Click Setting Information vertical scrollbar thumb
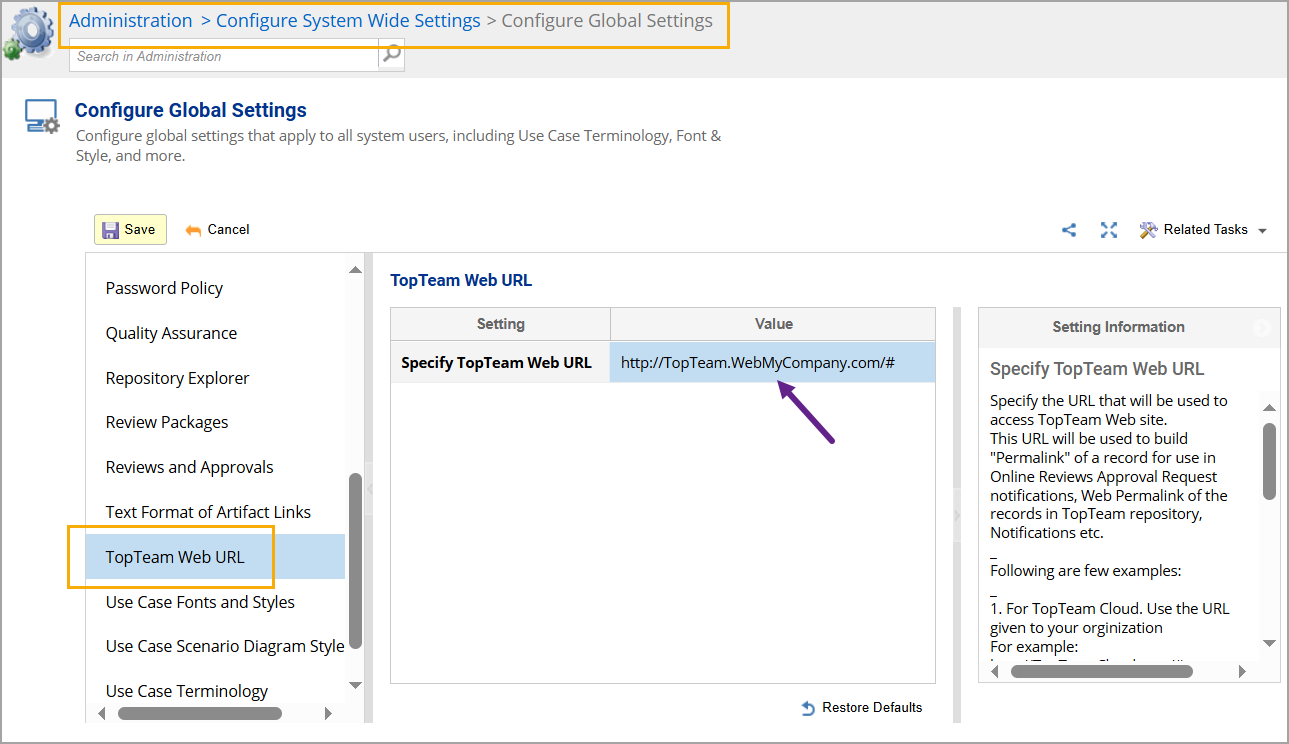The image size is (1289, 744). pos(1270,461)
